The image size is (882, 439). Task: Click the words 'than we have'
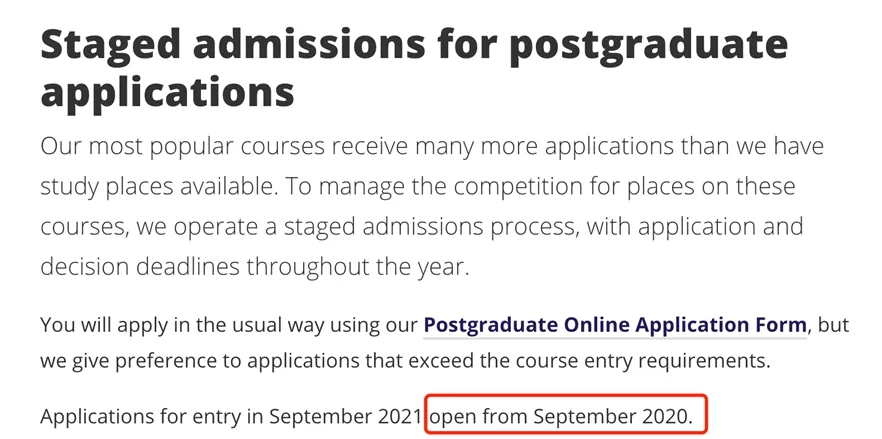(x=760, y=147)
